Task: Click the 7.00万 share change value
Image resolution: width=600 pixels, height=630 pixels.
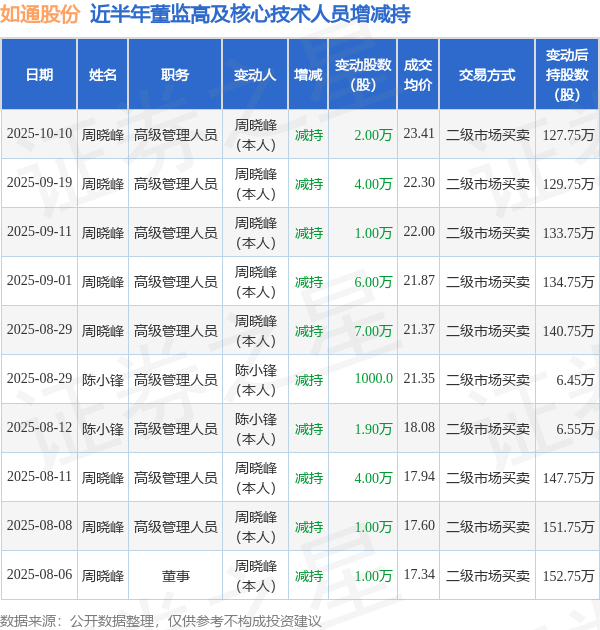Action: coord(373,331)
